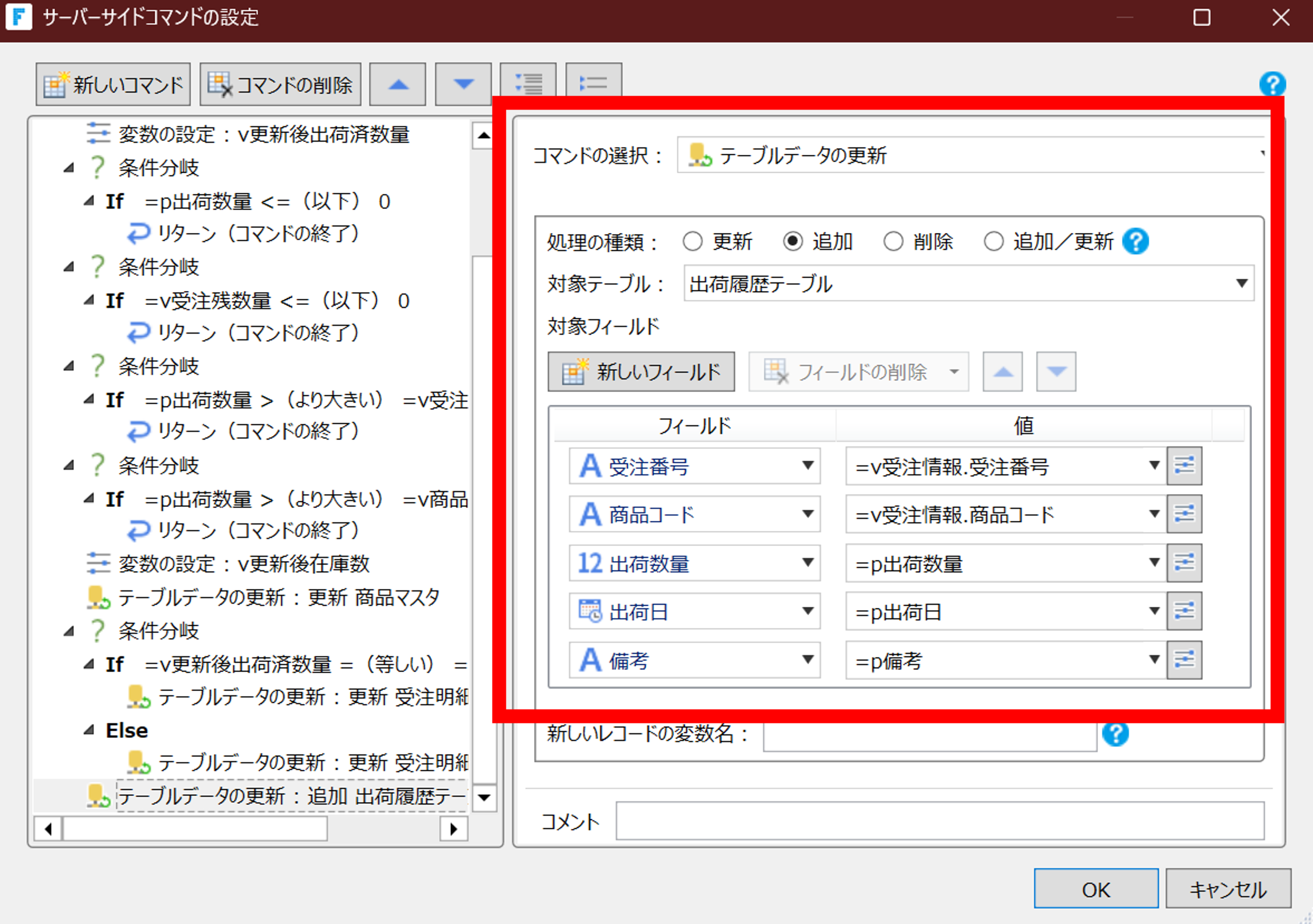Click the move command up arrow button

coord(397,85)
